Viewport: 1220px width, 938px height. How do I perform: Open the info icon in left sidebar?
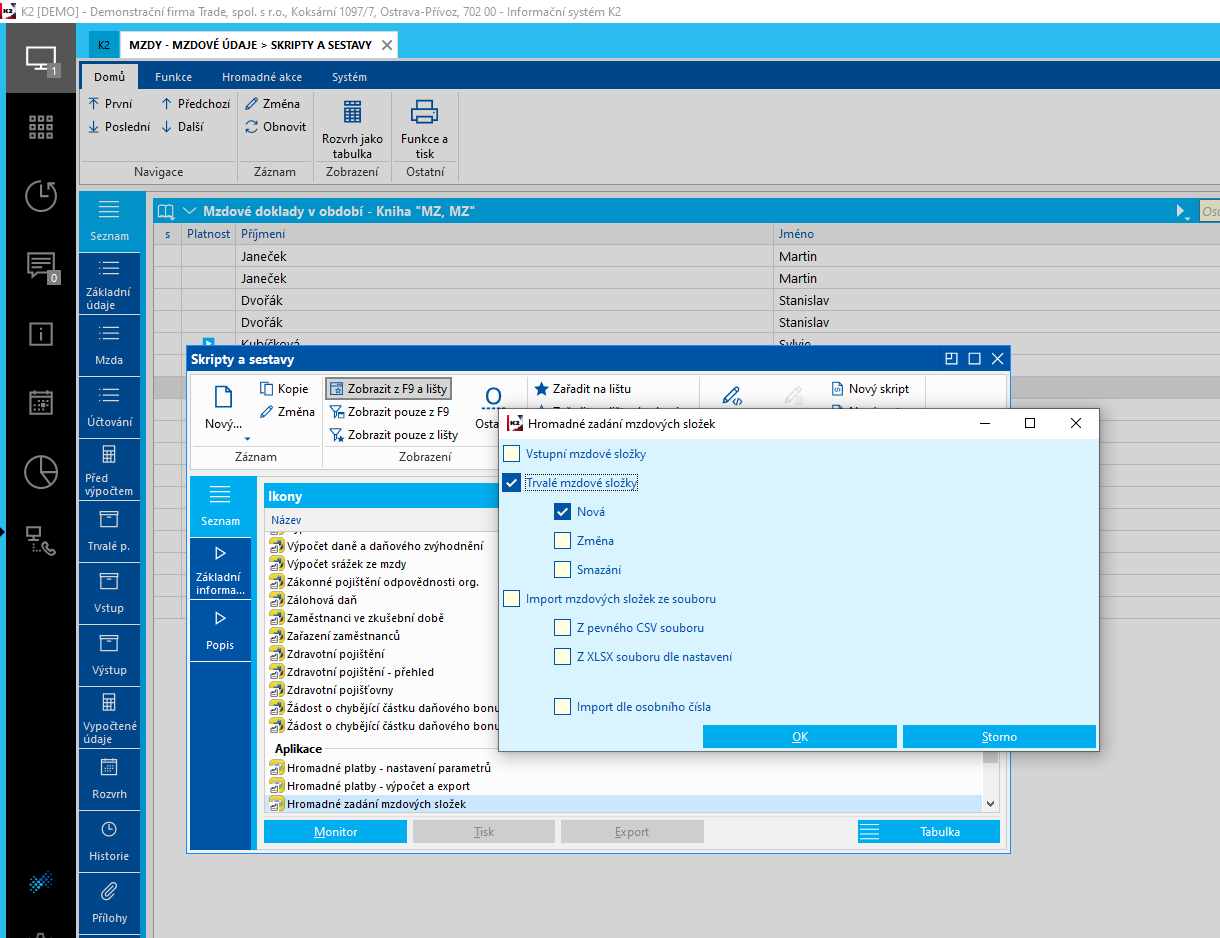click(x=41, y=334)
